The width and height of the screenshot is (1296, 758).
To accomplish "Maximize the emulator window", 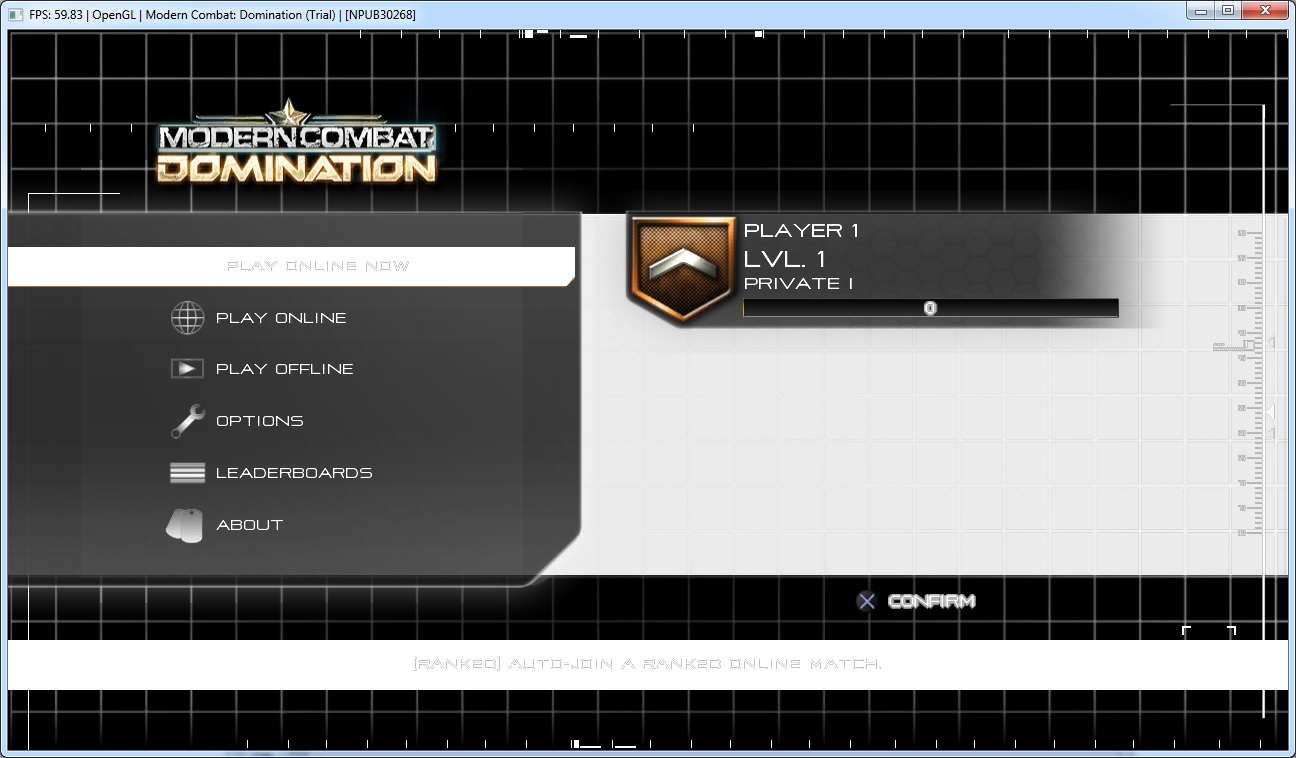I will click(x=1227, y=12).
